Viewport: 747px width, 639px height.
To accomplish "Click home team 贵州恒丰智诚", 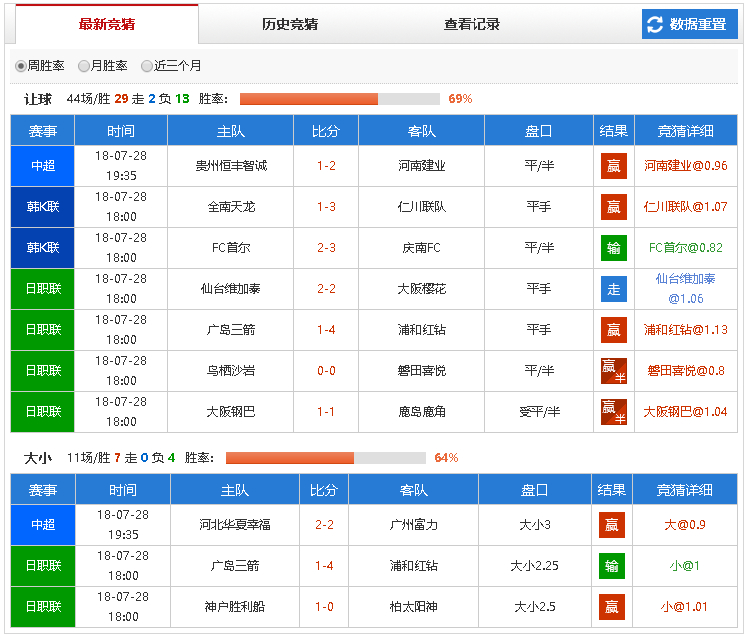I will coord(231,166).
